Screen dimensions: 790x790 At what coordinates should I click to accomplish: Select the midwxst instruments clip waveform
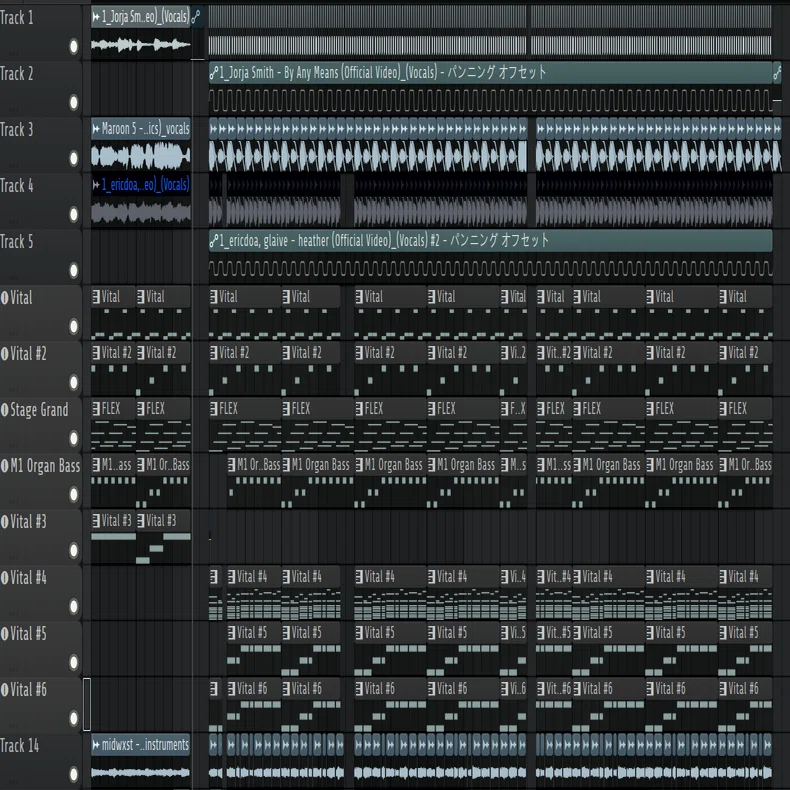click(x=141, y=772)
